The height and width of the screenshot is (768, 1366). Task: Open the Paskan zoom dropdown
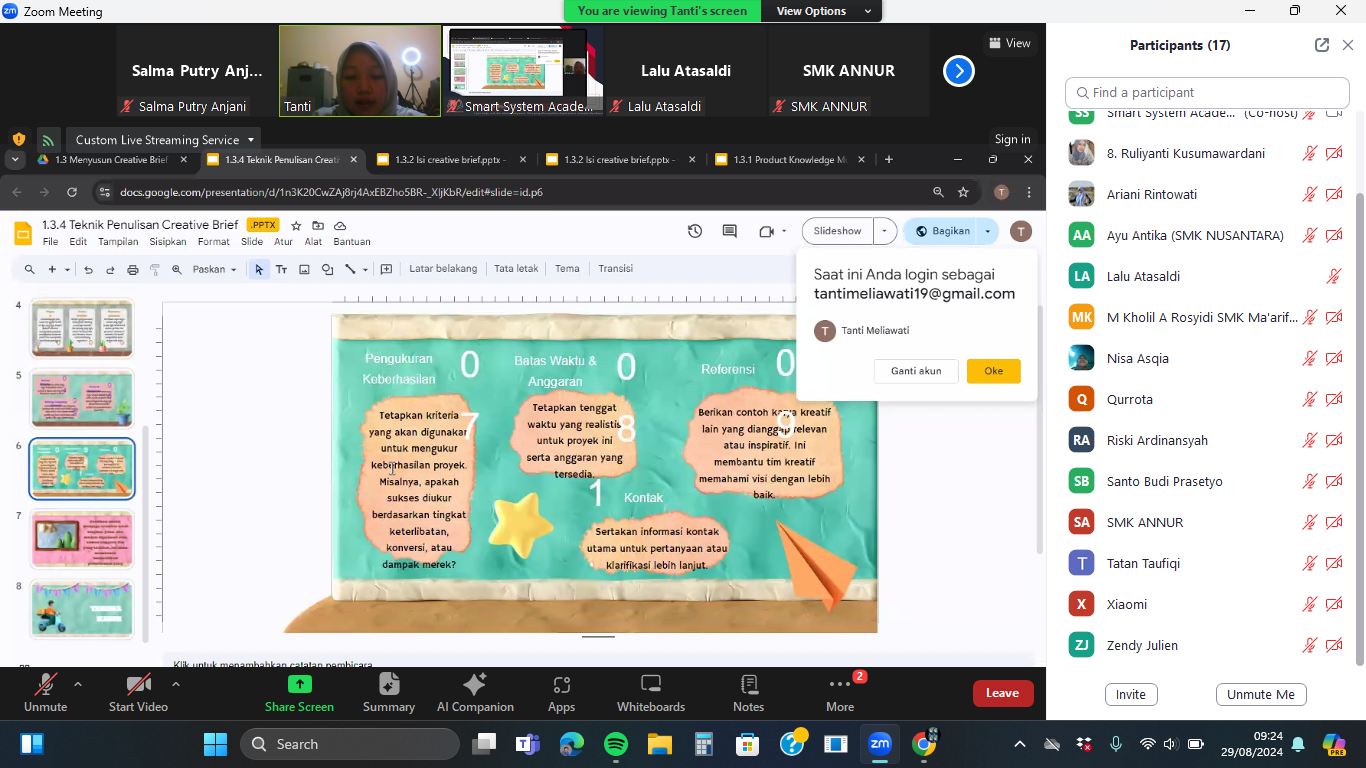tap(215, 269)
